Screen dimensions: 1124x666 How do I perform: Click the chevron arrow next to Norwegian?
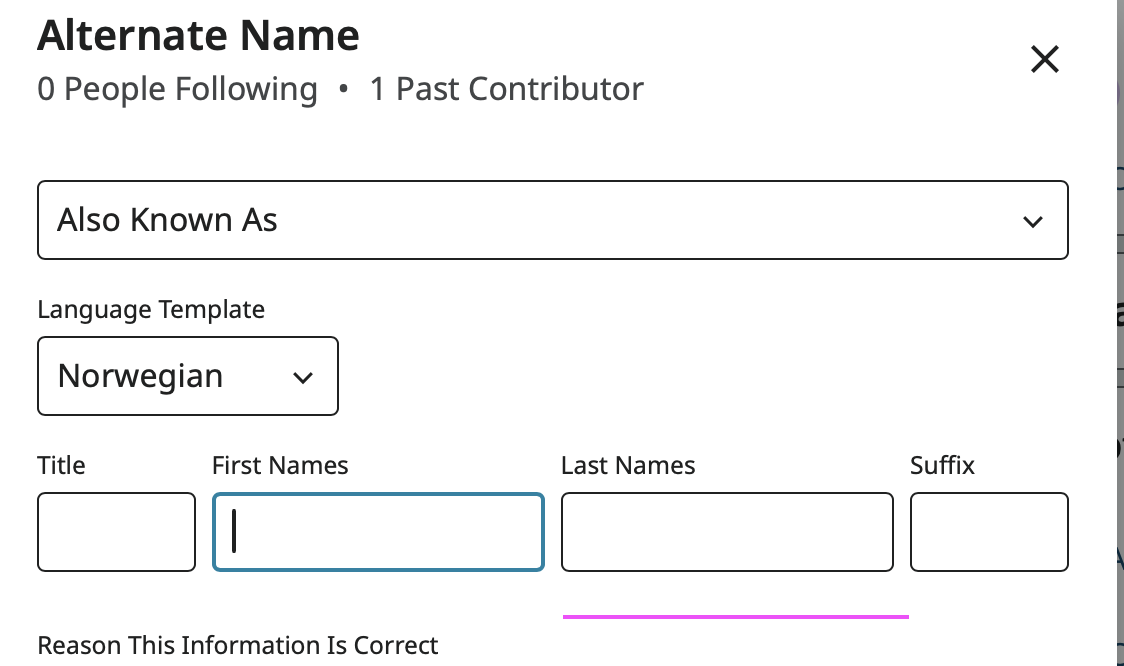coord(302,378)
